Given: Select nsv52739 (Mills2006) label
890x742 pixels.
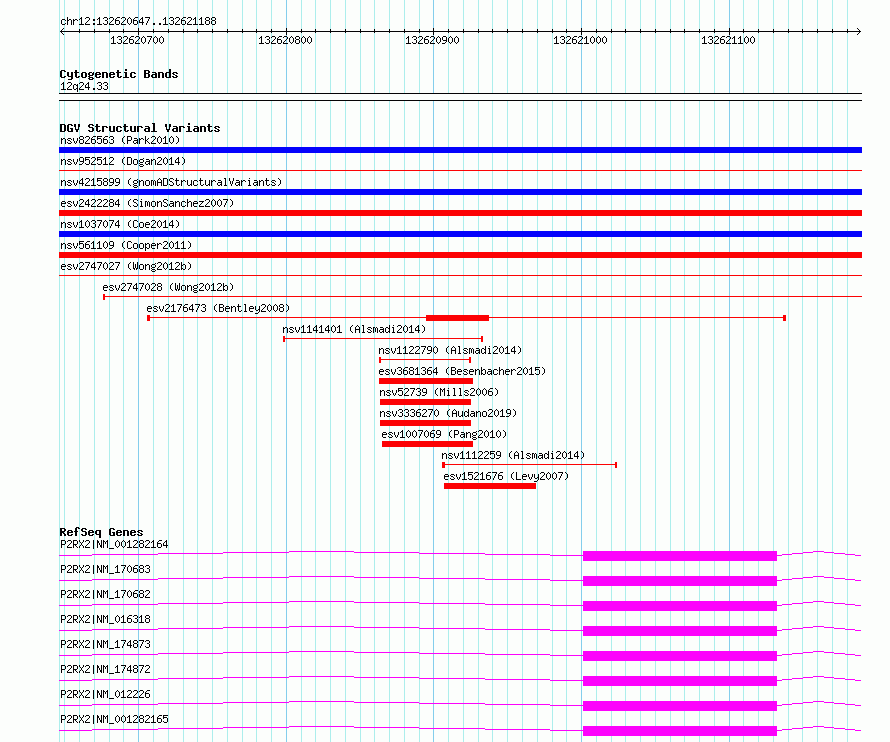Looking at the screenshot, I should (439, 392).
